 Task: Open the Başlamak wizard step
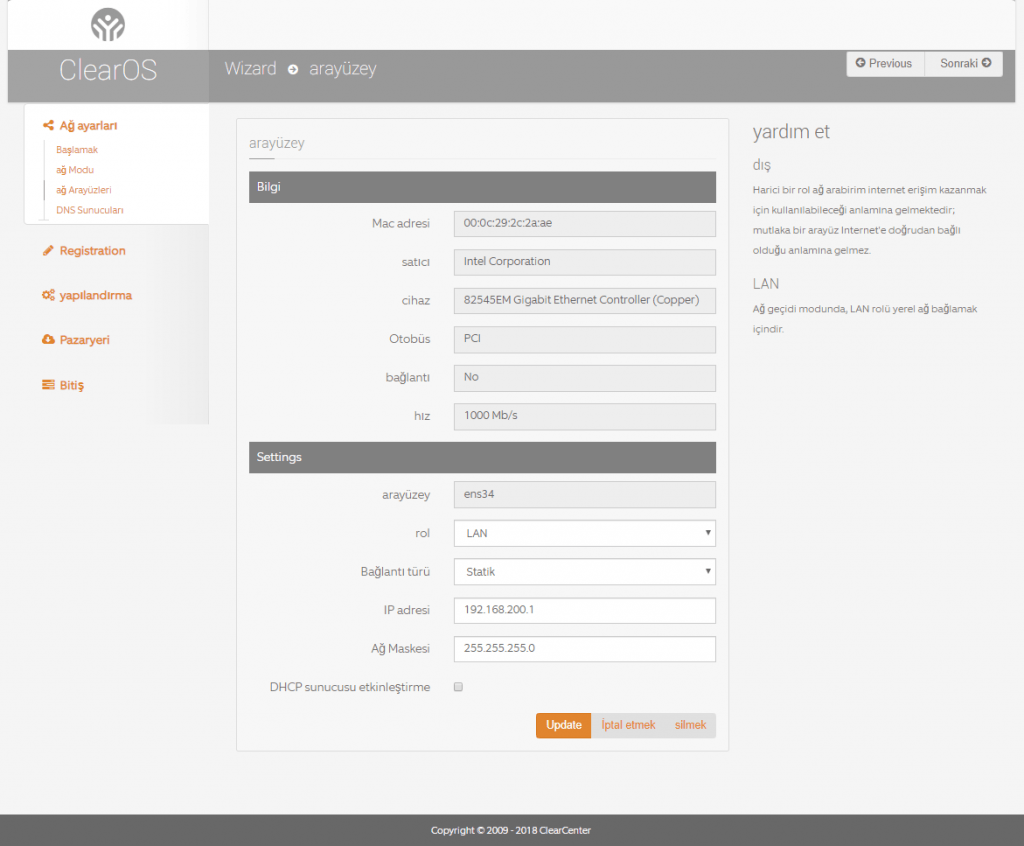pos(77,150)
